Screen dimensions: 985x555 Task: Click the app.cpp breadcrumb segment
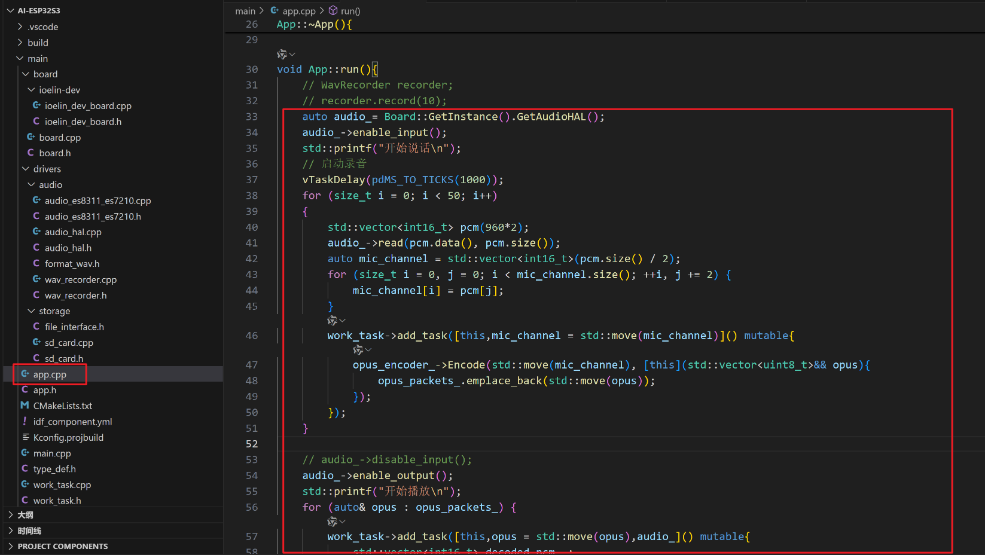pos(299,11)
